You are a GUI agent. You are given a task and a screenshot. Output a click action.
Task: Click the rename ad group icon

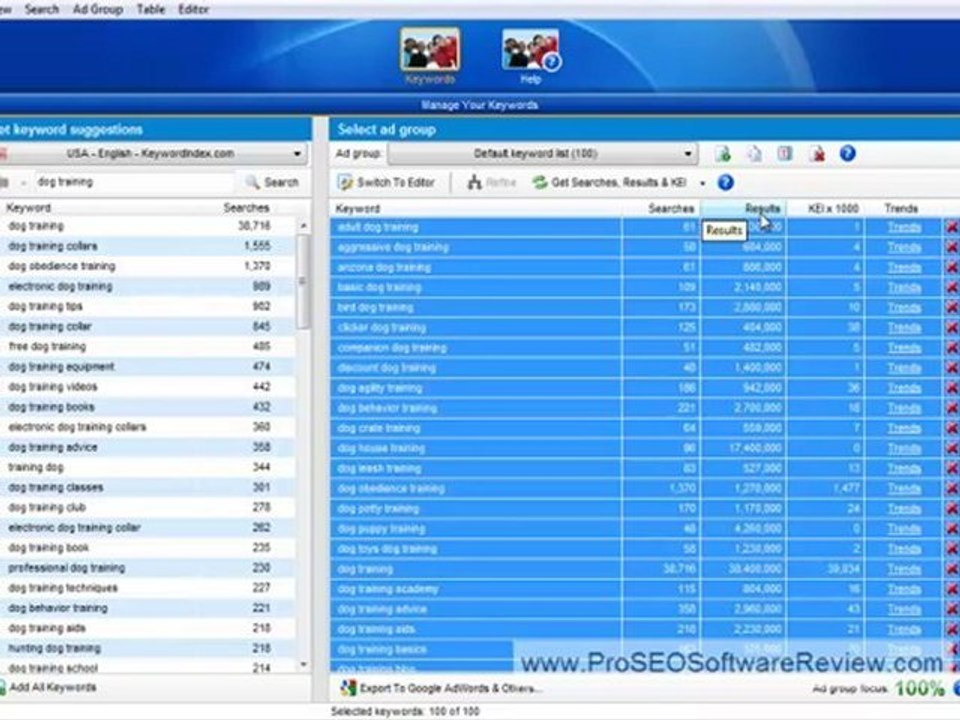(x=785, y=154)
